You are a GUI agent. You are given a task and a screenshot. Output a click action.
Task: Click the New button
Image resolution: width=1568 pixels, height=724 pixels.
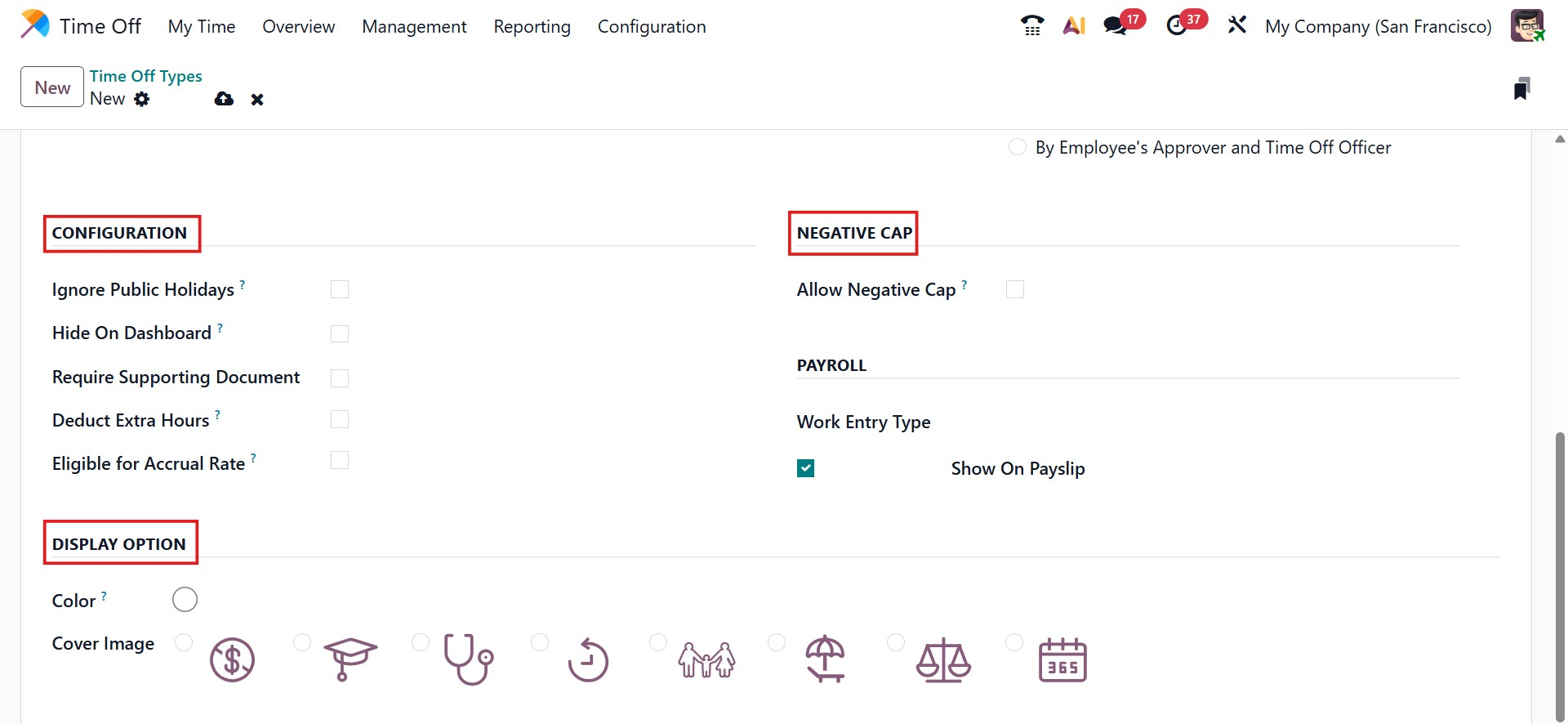click(52, 87)
